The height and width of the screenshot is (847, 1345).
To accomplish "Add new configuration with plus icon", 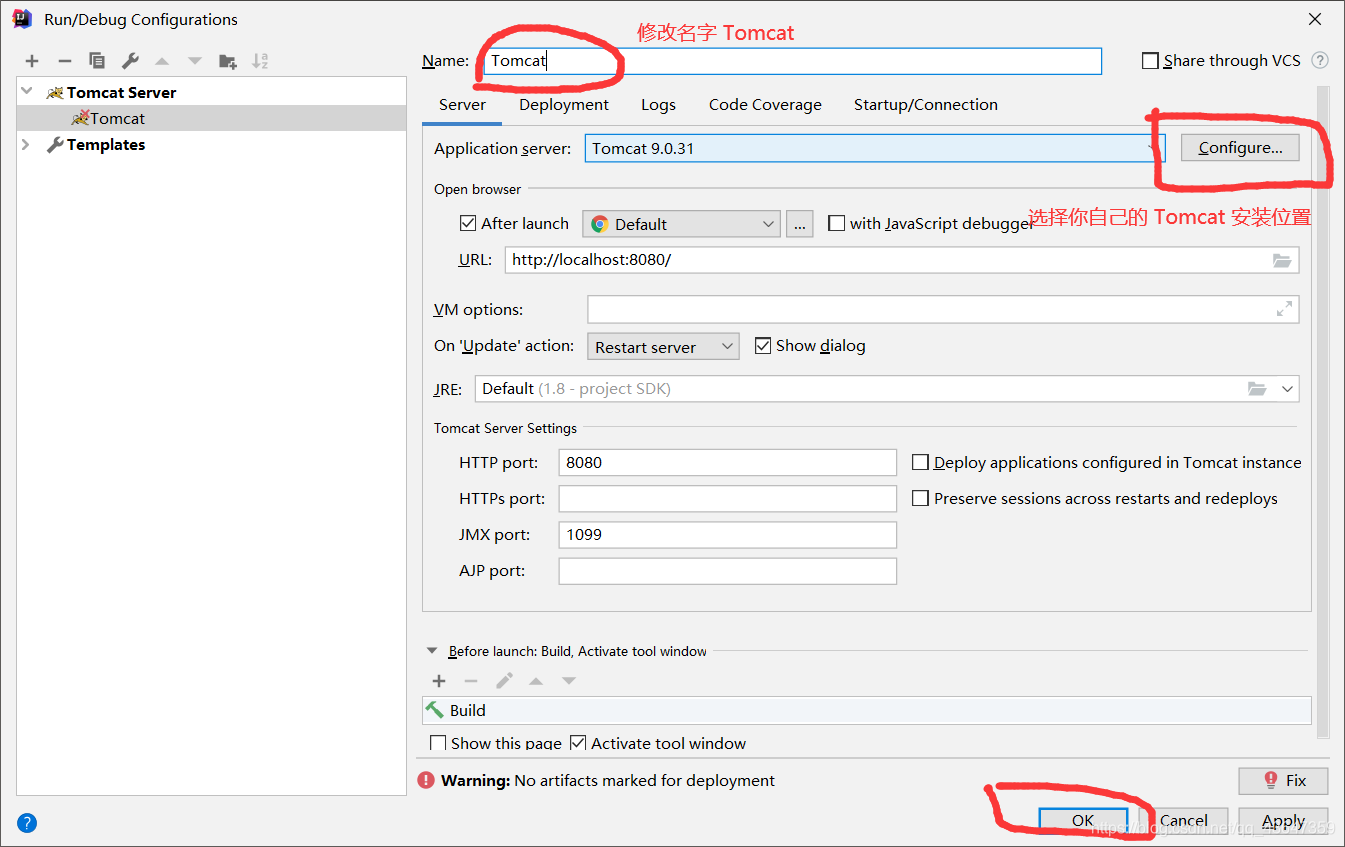I will tap(32, 61).
